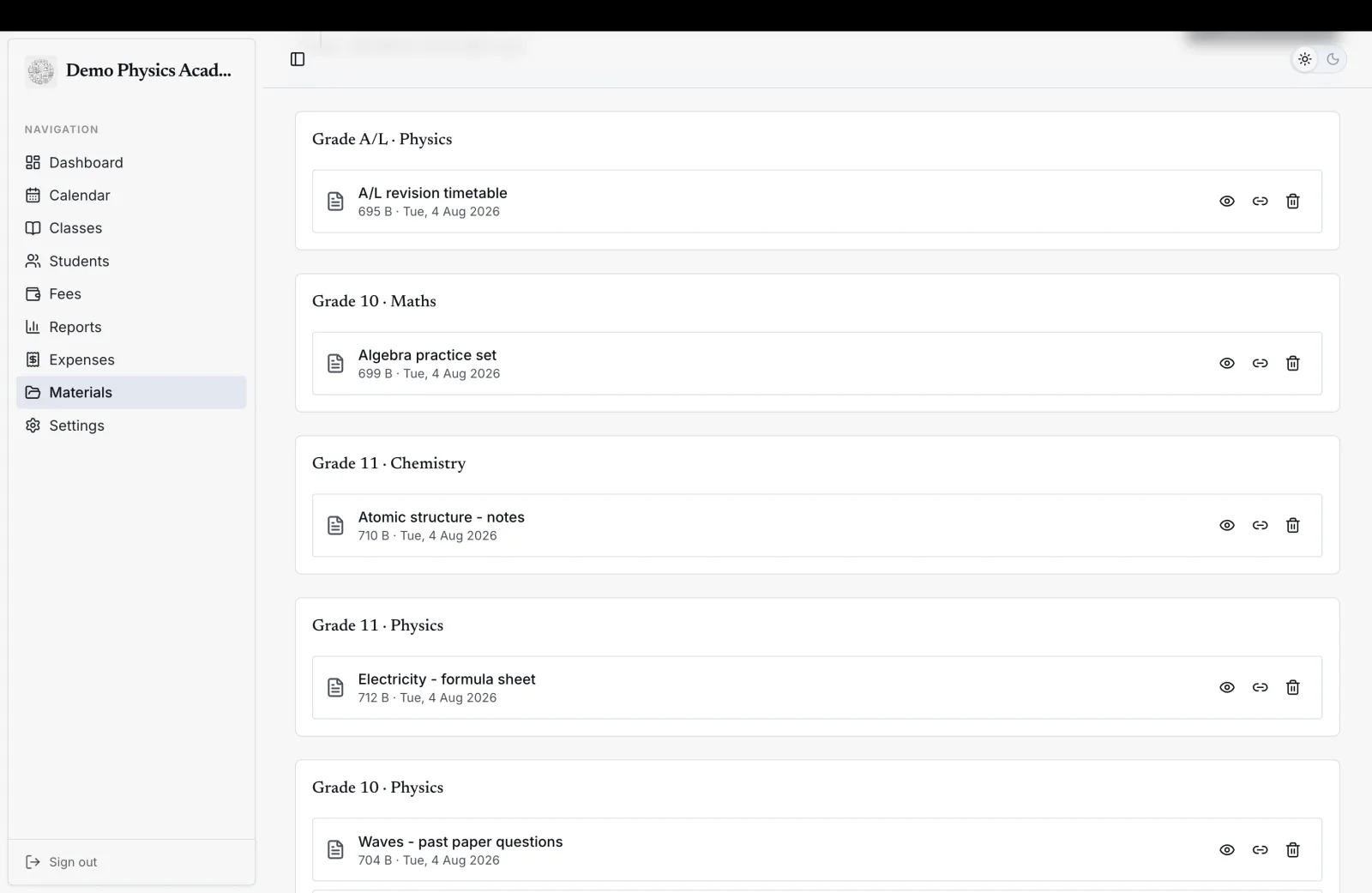
Task: Copy link for A/L revision timetable
Action: pos(1260,201)
